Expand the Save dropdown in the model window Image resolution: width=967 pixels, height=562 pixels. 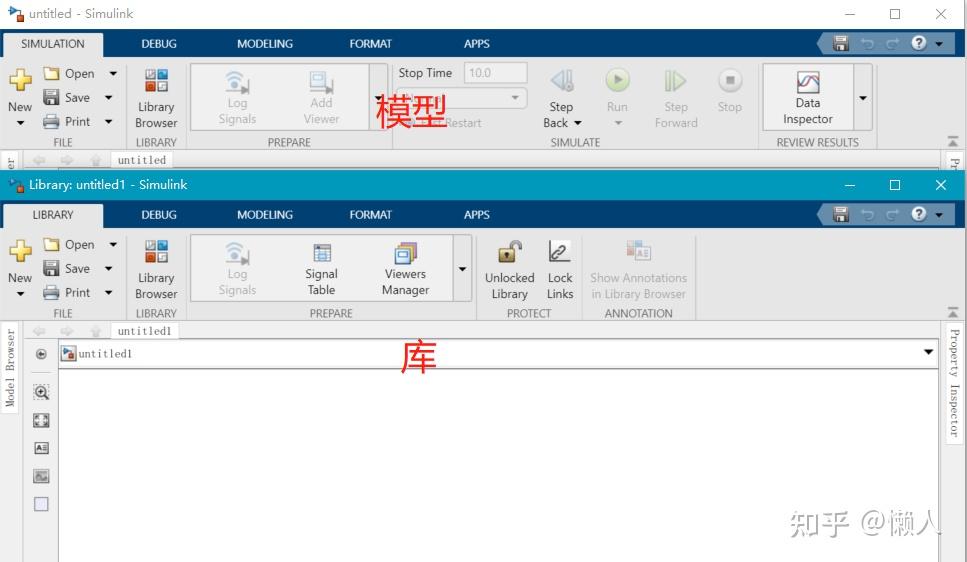[109, 97]
